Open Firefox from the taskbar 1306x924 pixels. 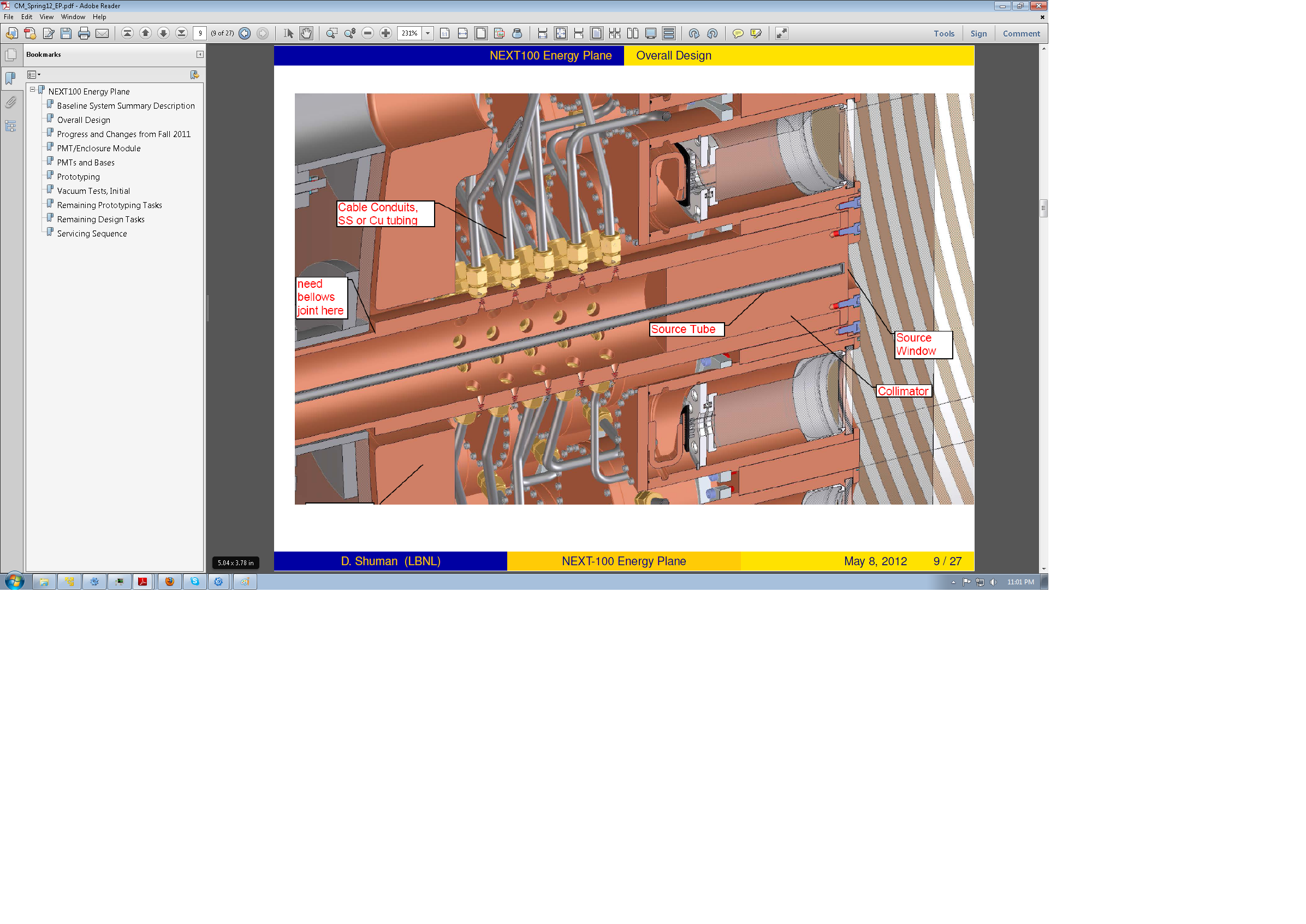pos(169,582)
